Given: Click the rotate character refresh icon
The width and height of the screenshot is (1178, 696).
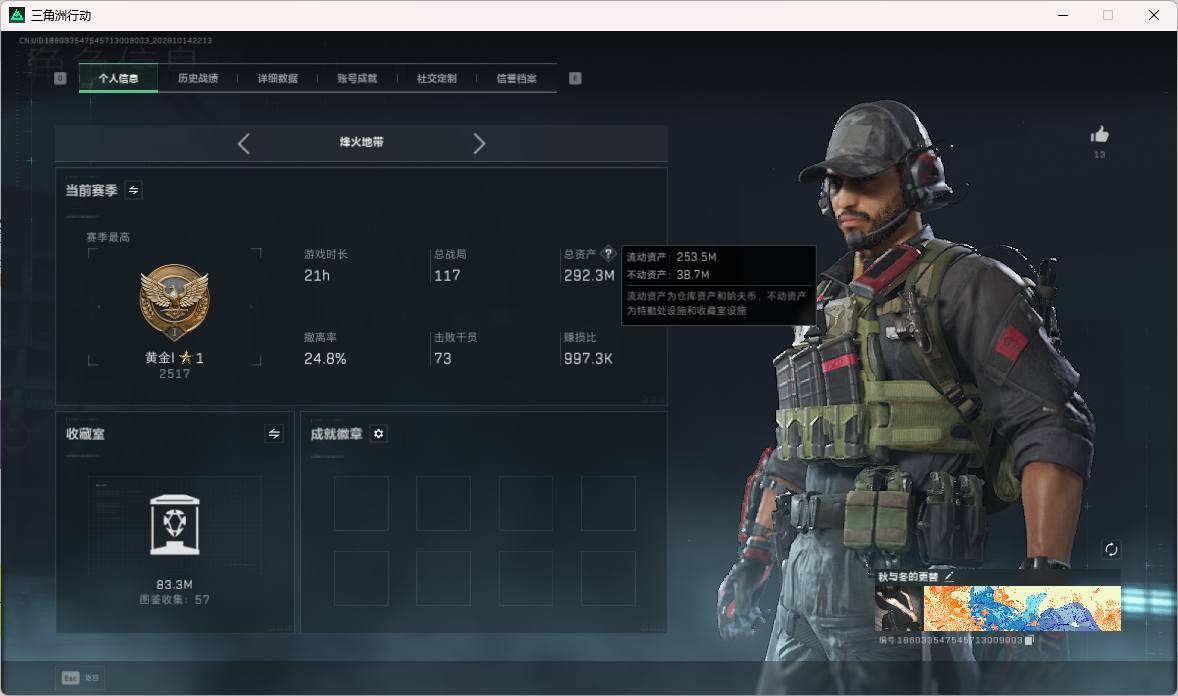Looking at the screenshot, I should click(1111, 549).
